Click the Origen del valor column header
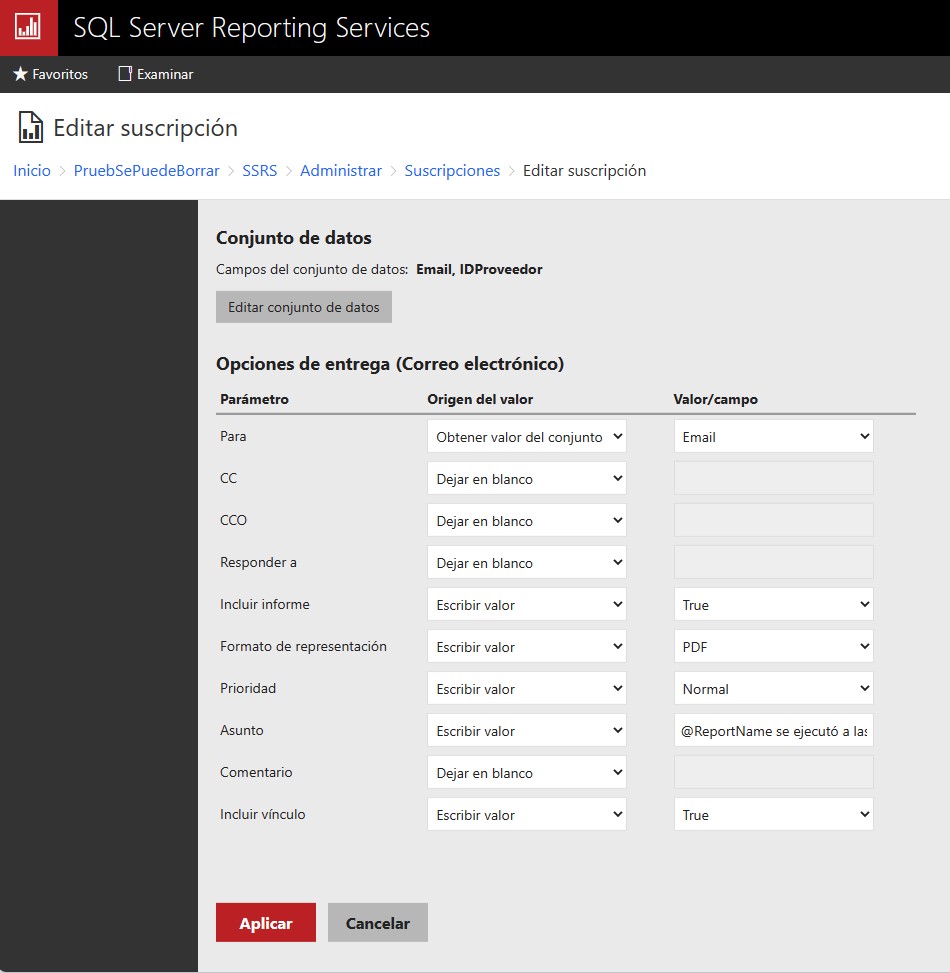950x973 pixels. (x=480, y=399)
